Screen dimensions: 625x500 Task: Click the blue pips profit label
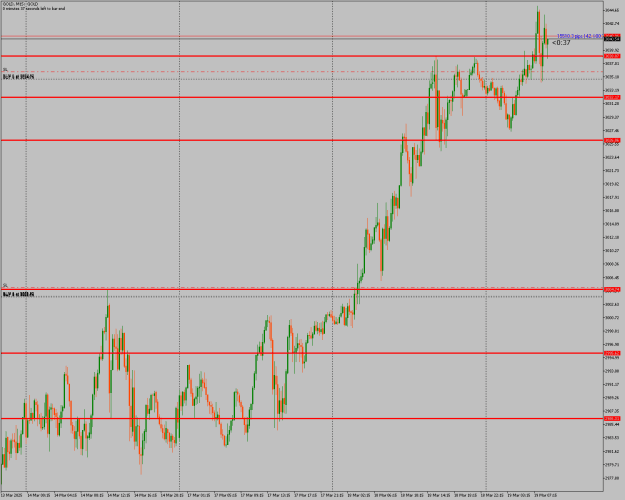580,36
